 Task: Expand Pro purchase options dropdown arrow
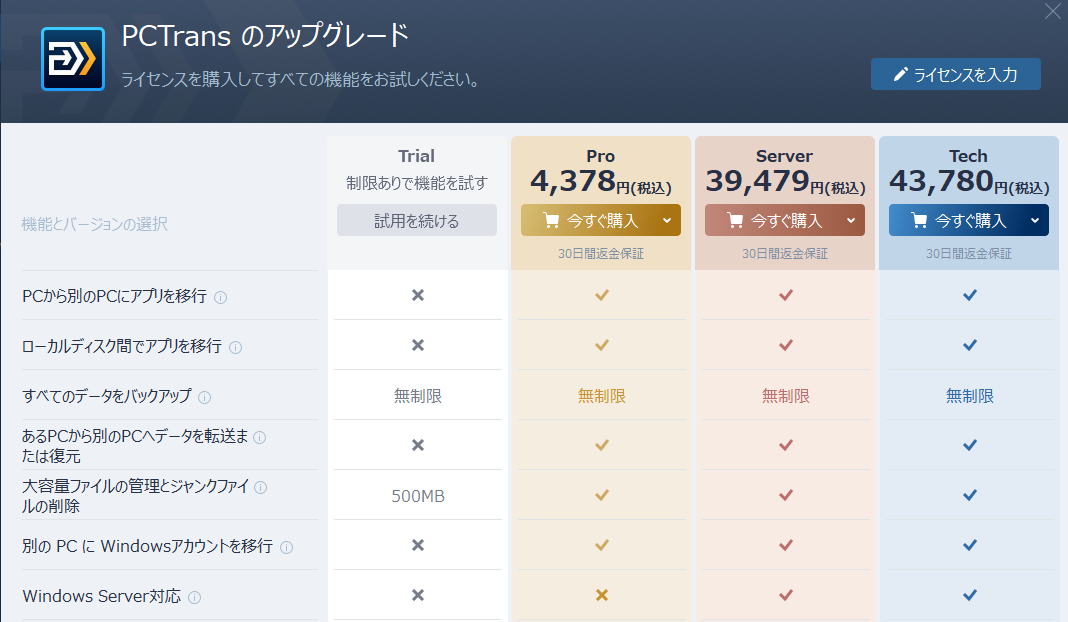[668, 221]
